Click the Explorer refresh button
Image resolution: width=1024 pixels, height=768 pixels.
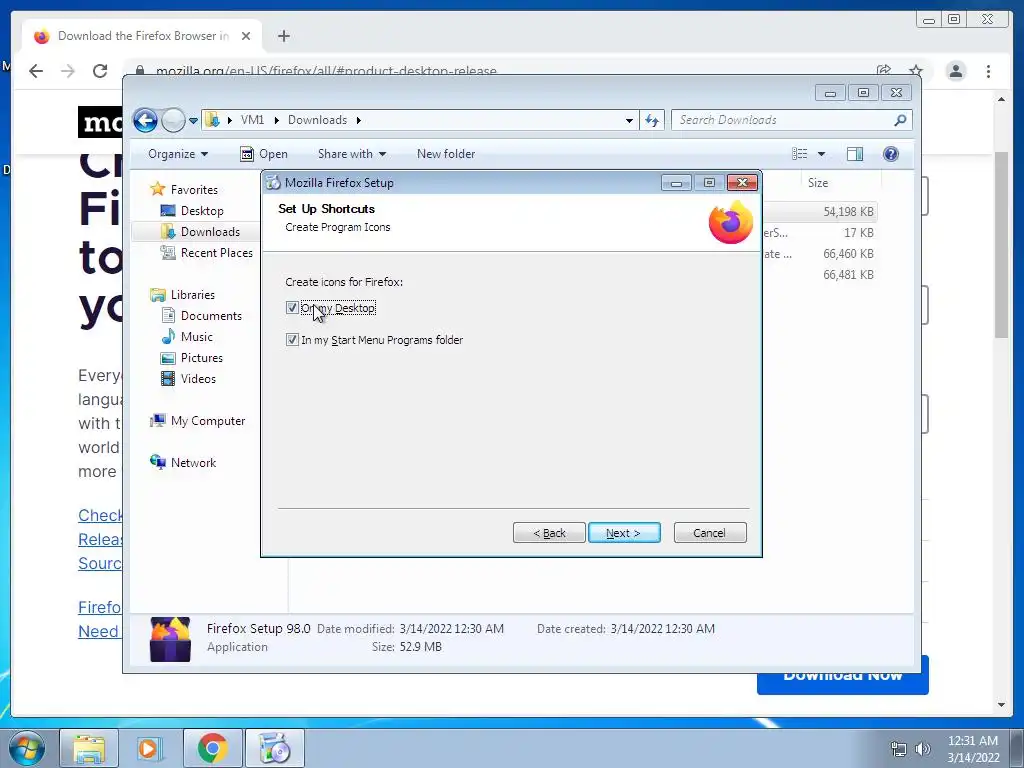[652, 120]
